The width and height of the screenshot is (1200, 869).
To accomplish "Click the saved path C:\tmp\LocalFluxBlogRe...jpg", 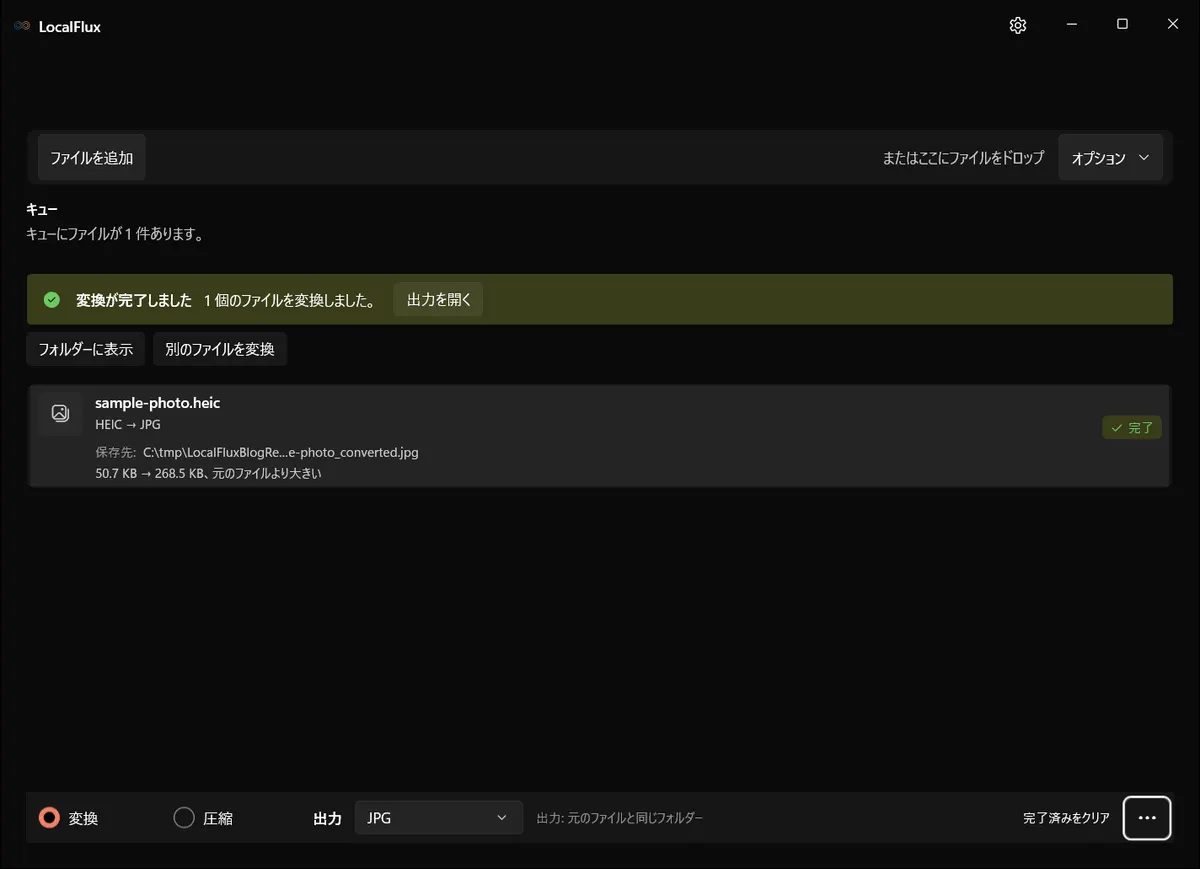I will pos(281,452).
